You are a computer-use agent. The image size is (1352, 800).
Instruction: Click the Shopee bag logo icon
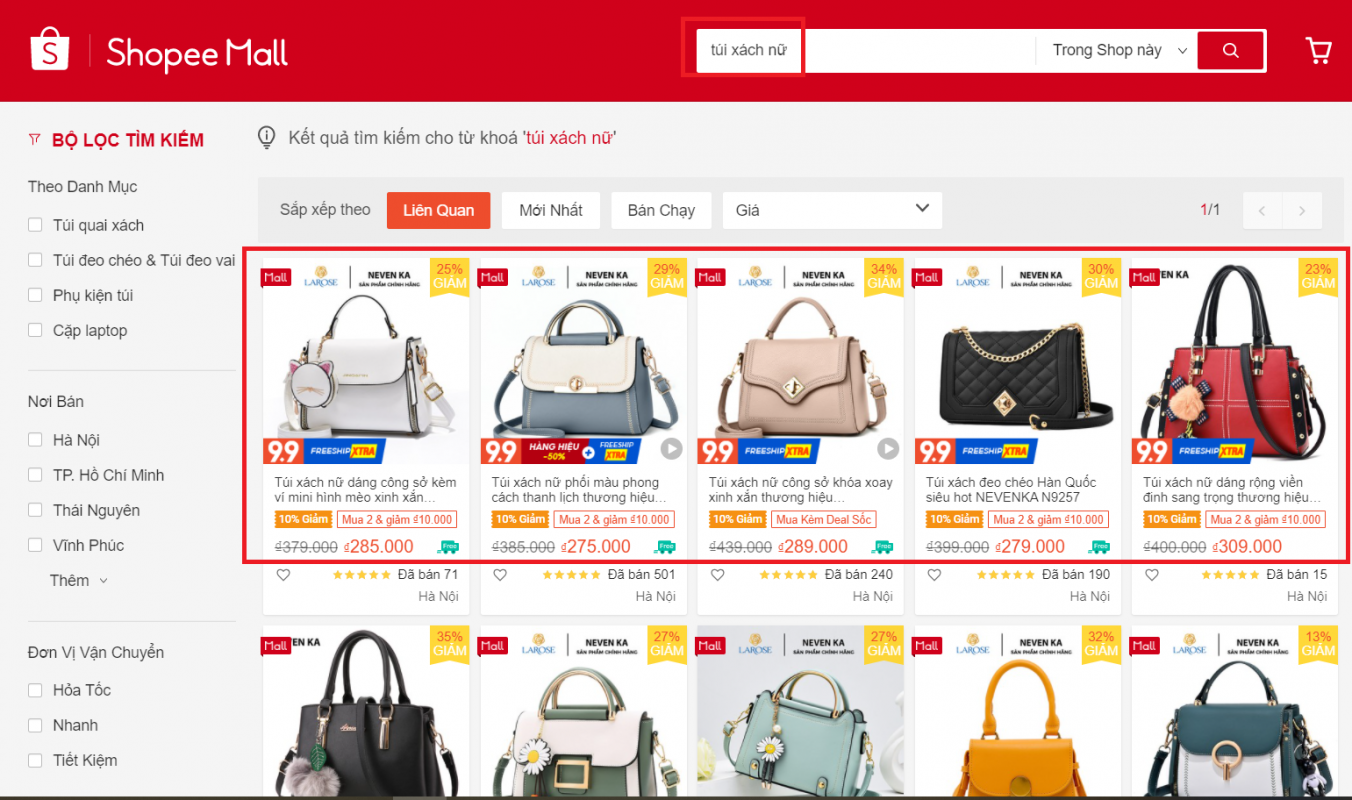point(49,49)
